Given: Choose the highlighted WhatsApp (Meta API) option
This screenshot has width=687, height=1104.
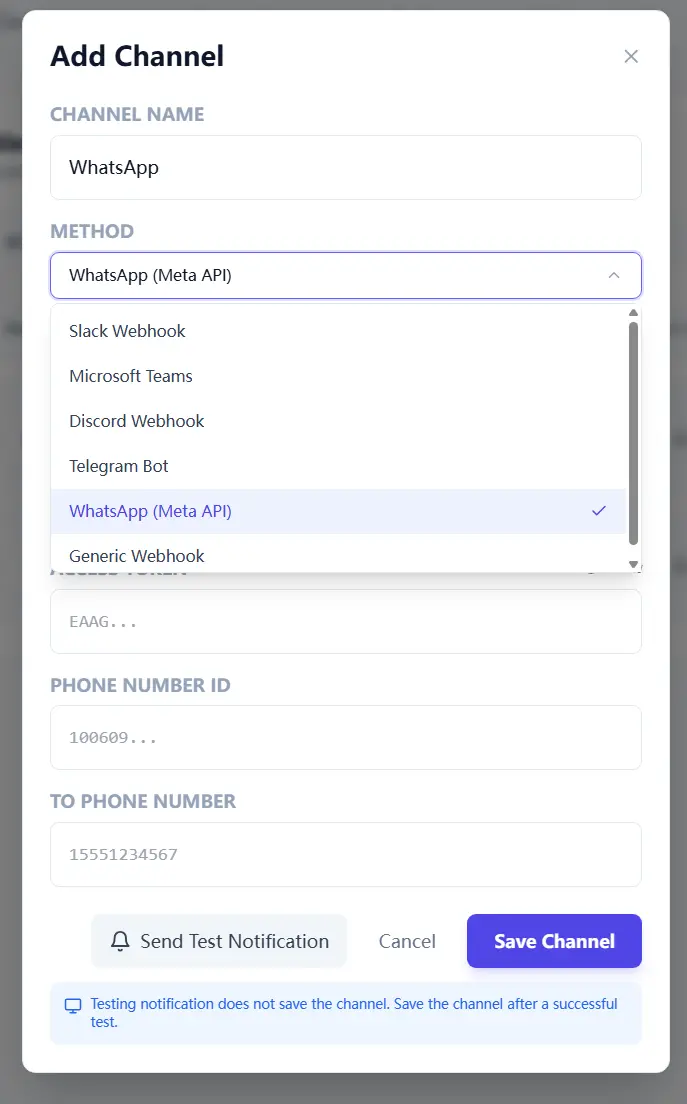Looking at the screenshot, I should pyautogui.click(x=339, y=511).
